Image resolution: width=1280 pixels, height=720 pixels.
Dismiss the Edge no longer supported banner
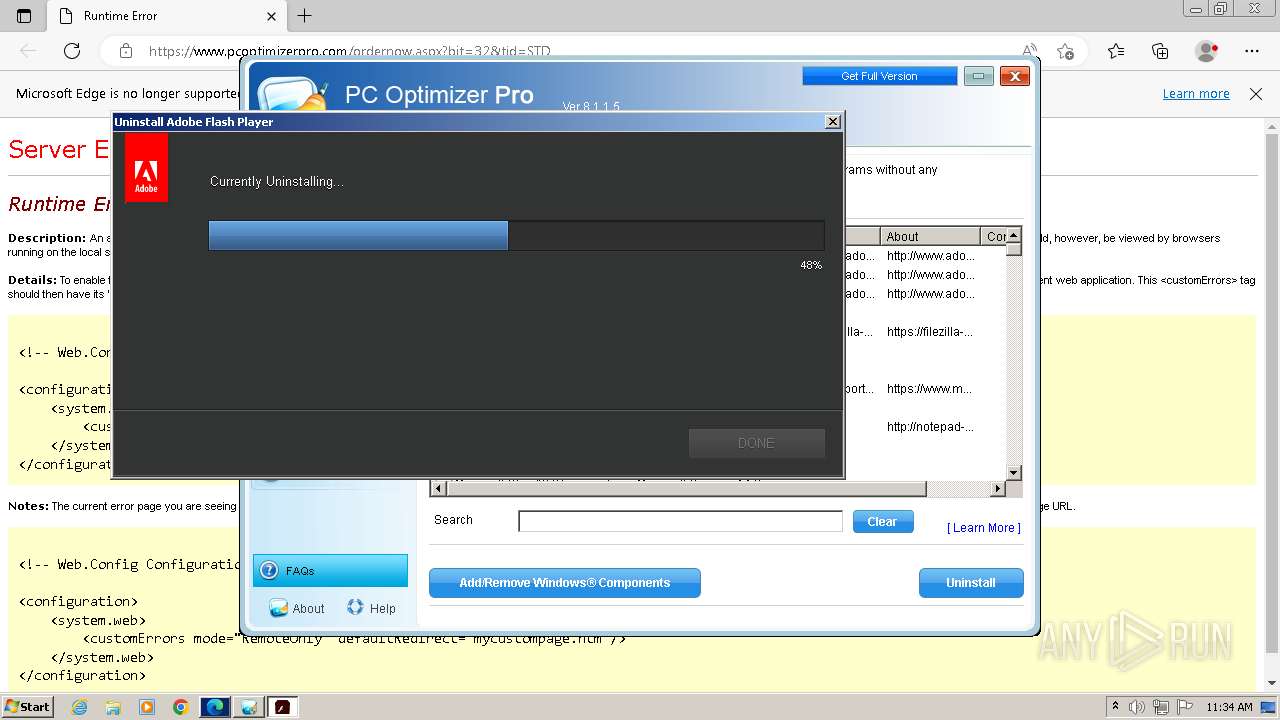pos(1256,94)
